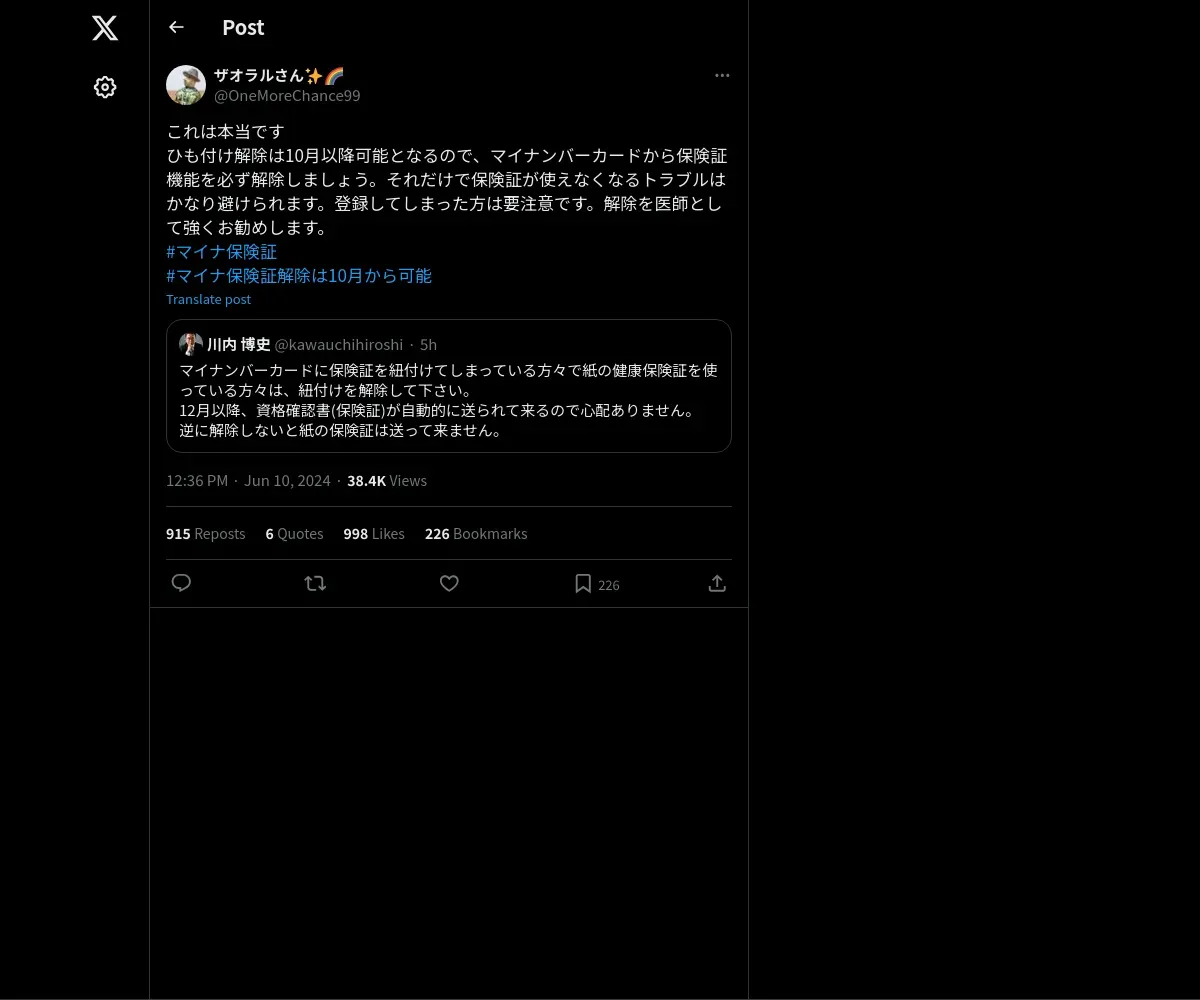1200x1000 pixels.
Task: Translate the post text
Action: coord(208,300)
